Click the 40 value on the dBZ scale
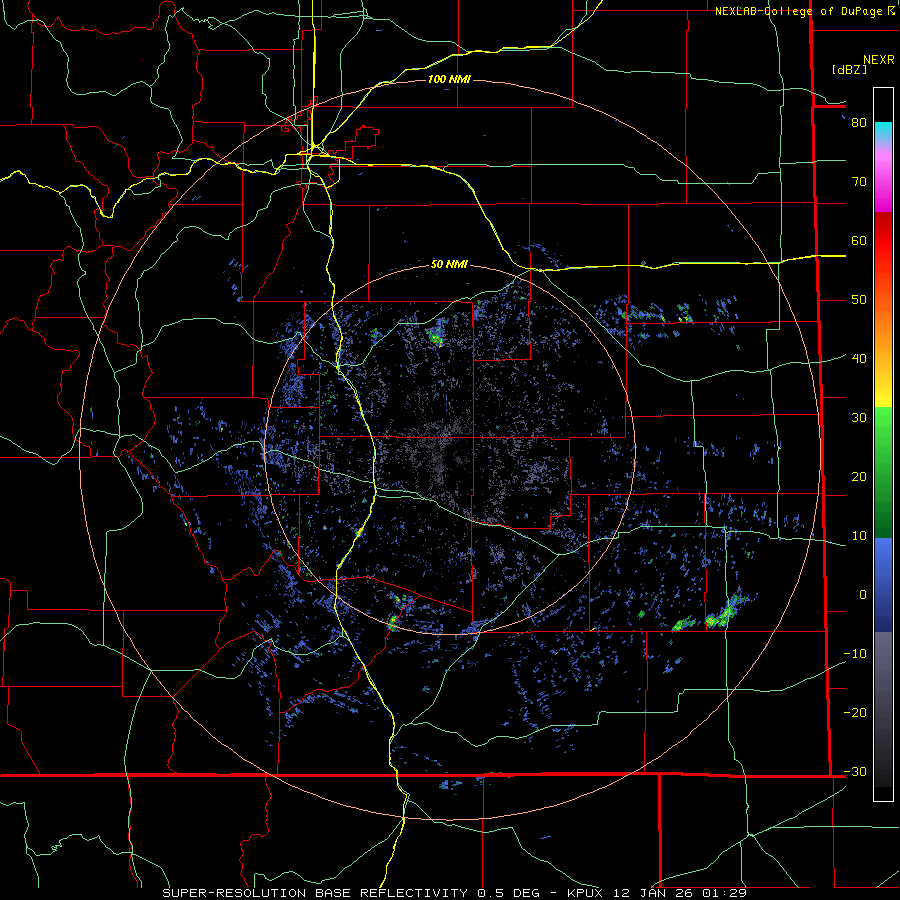900x900 pixels. pos(859,358)
